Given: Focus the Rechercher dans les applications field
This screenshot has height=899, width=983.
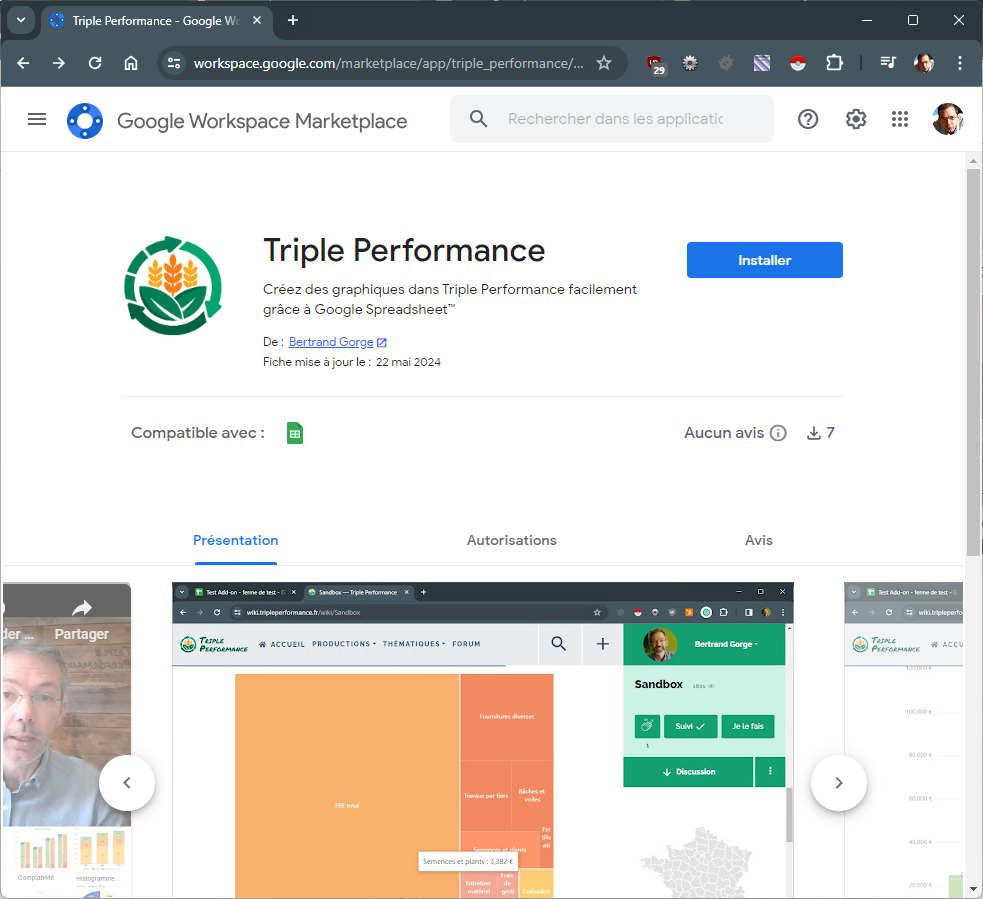Looking at the screenshot, I should [x=615, y=119].
